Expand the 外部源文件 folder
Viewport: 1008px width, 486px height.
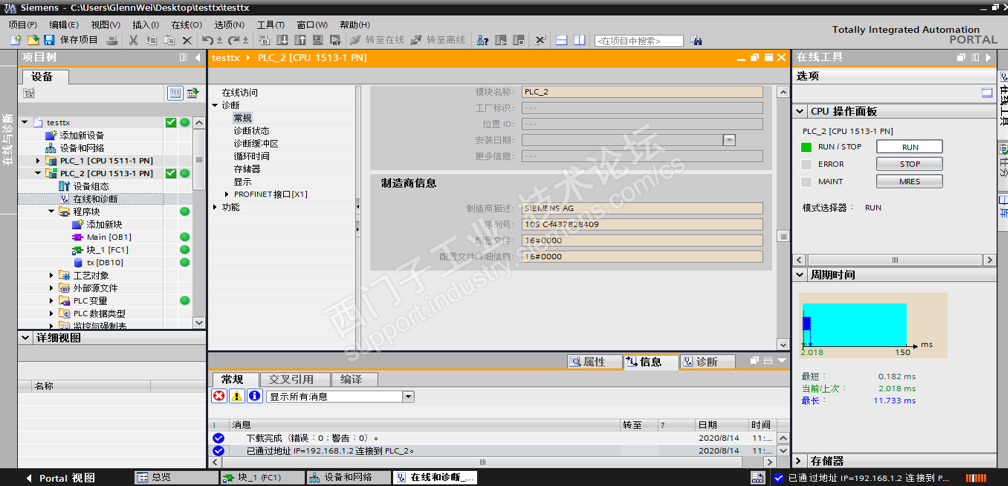[51, 288]
